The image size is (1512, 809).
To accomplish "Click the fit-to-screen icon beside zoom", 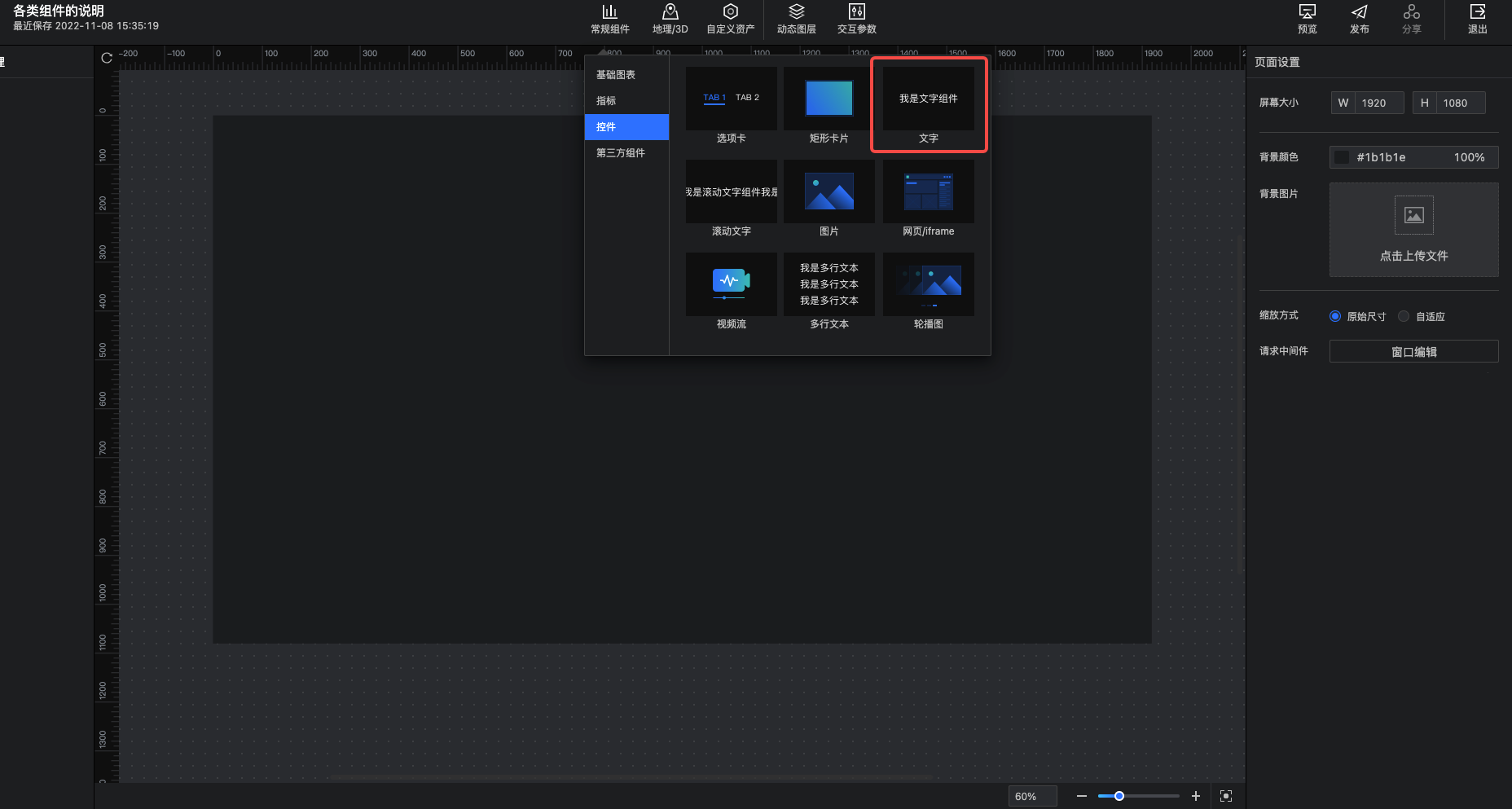I will click(x=1226, y=796).
